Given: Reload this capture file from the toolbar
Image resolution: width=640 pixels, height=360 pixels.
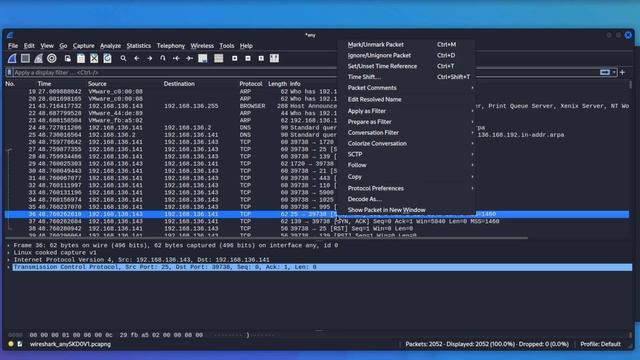Looking at the screenshot, I should click(107, 58).
